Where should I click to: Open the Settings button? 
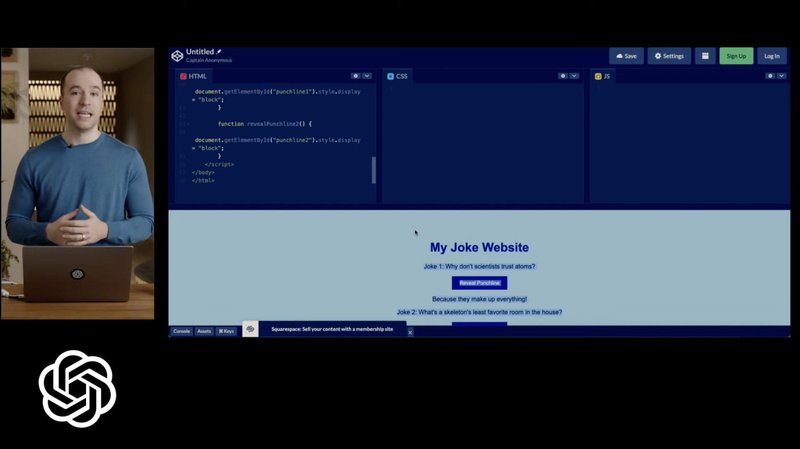669,56
